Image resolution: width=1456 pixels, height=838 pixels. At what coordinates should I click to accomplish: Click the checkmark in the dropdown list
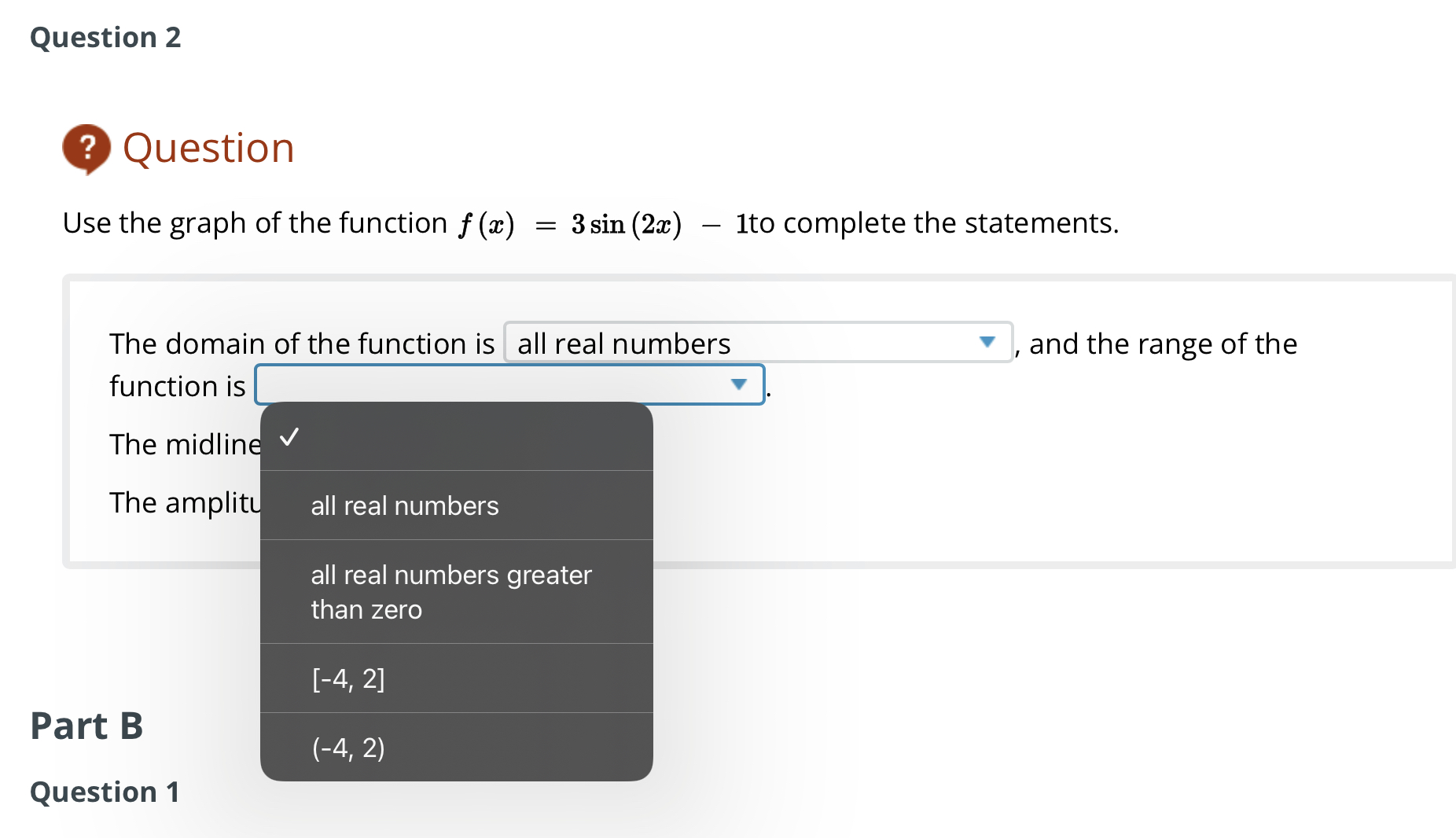(x=290, y=438)
